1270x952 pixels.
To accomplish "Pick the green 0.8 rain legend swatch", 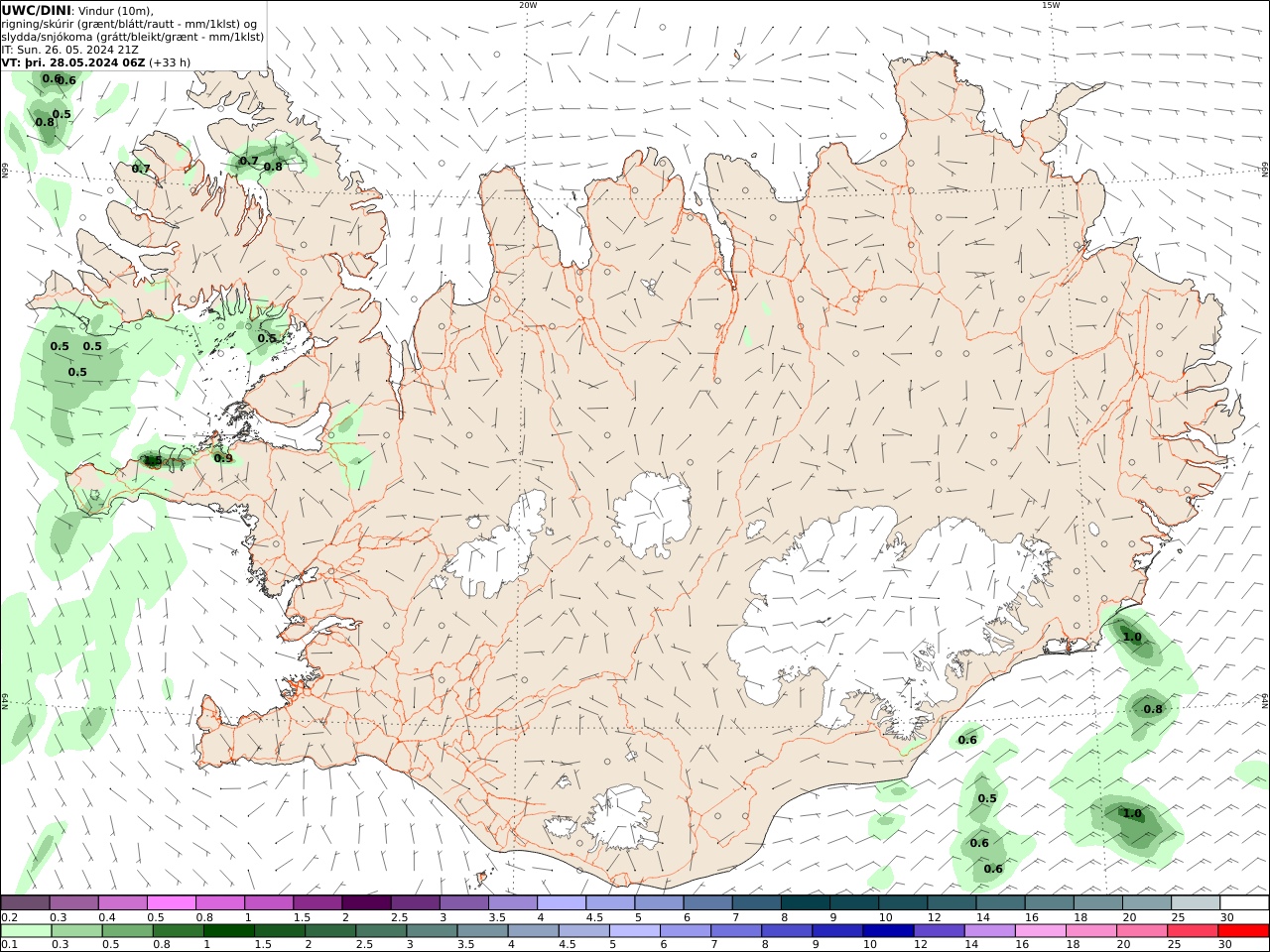I will pyautogui.click(x=179, y=931).
